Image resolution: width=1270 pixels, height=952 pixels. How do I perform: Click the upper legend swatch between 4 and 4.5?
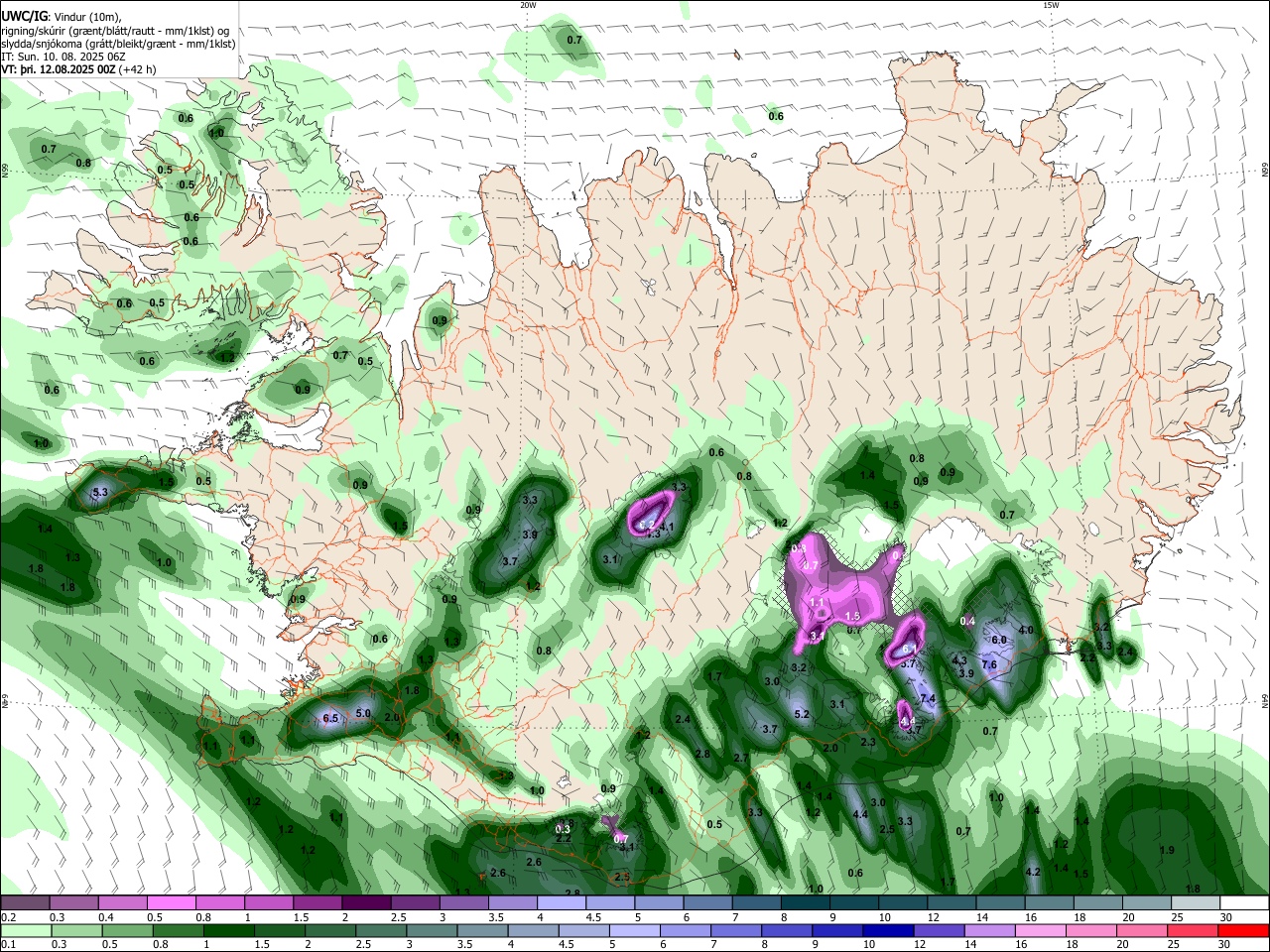point(562,903)
